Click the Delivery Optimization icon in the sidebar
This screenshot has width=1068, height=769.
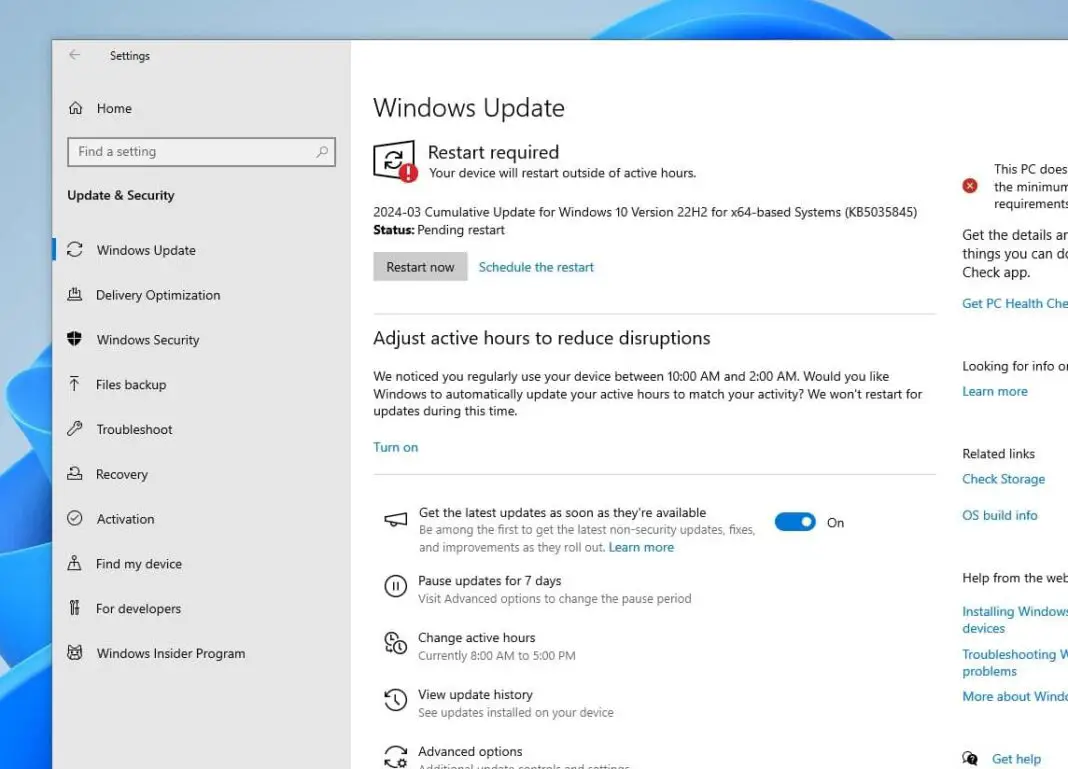pos(75,295)
